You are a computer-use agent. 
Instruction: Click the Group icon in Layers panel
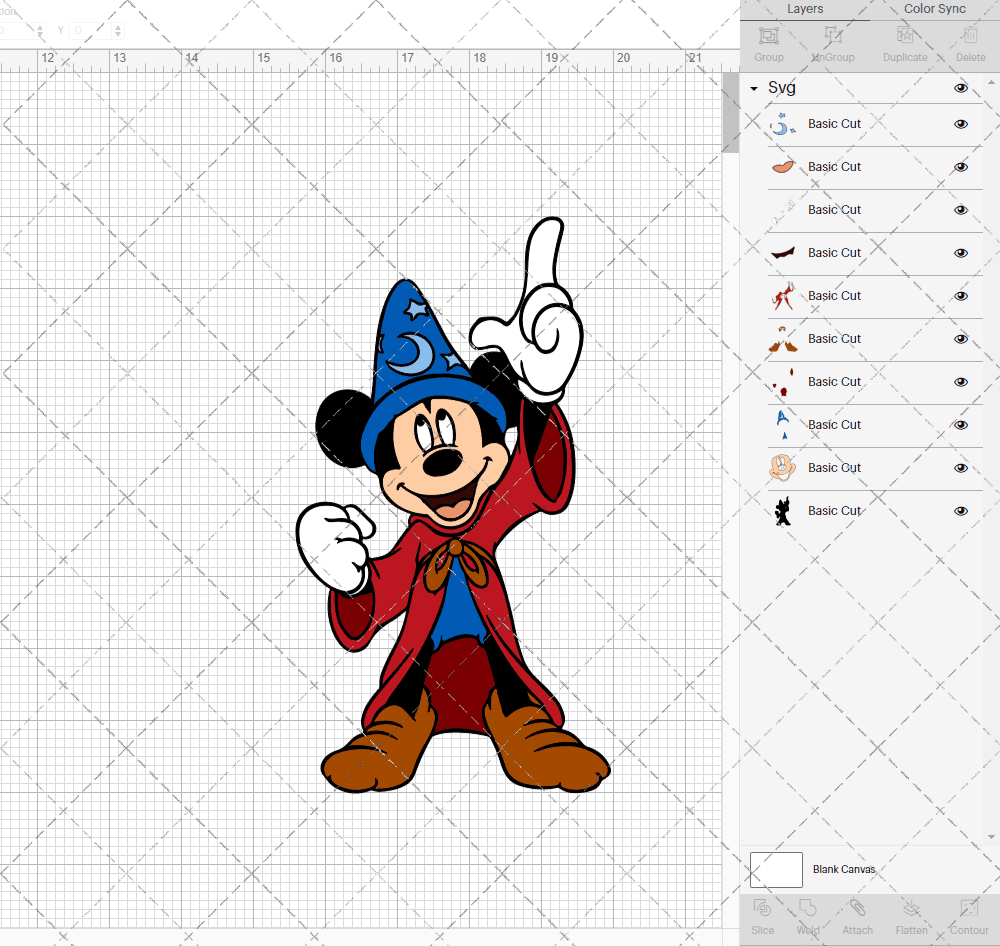point(768,36)
